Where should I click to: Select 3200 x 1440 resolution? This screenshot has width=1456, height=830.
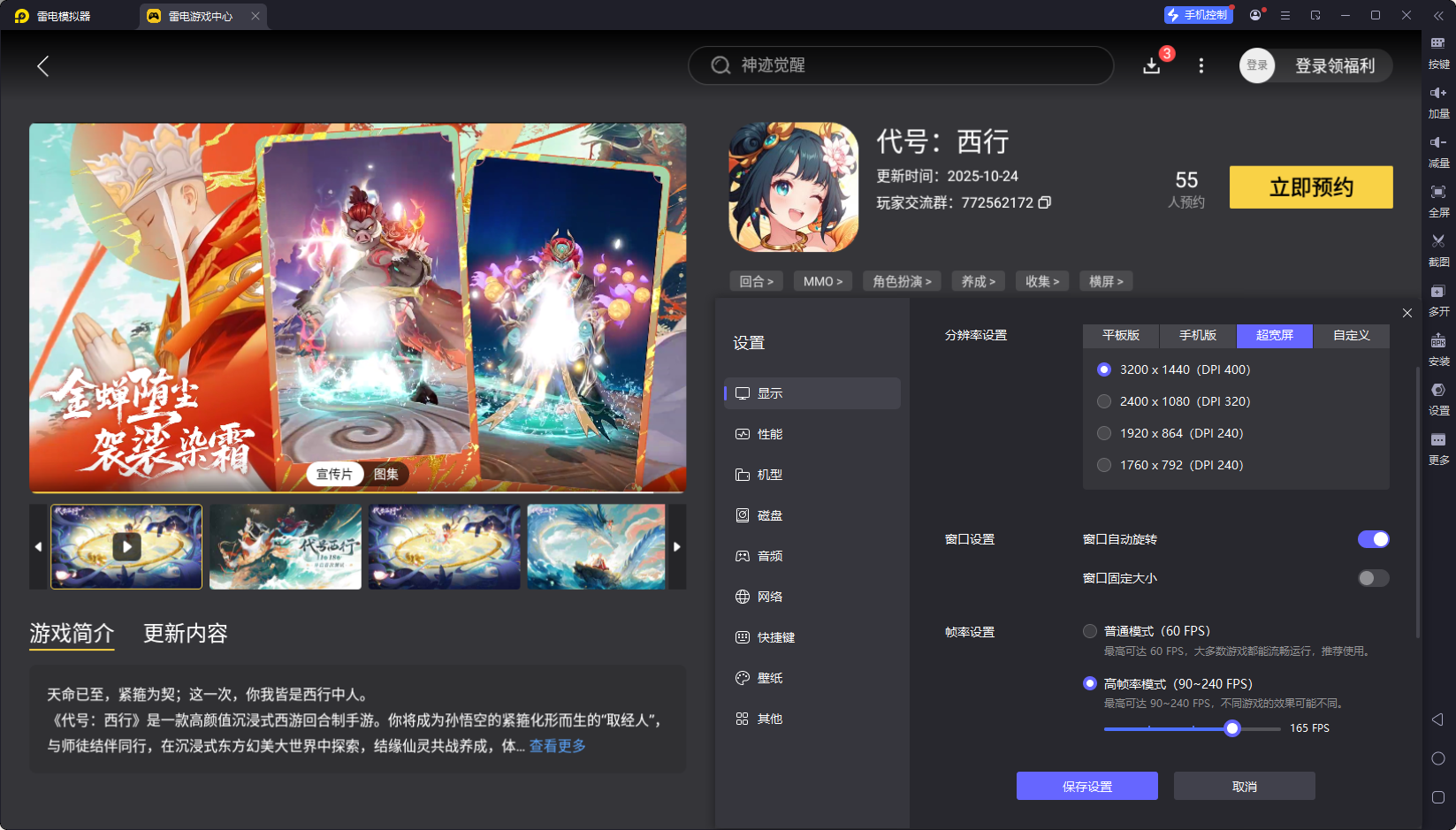pos(1104,369)
